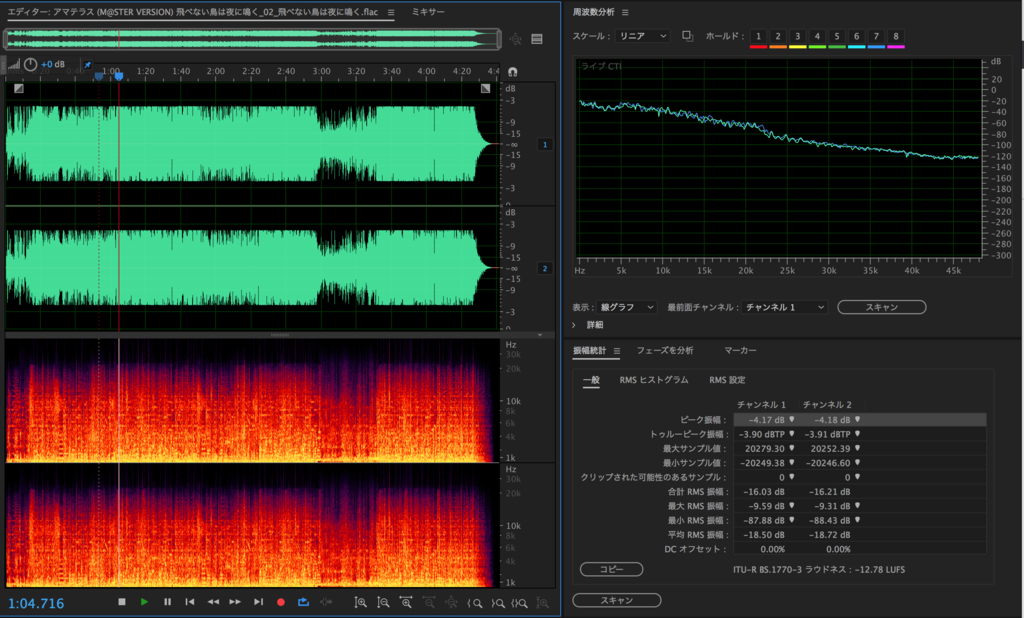Image resolution: width=1024 pixels, height=618 pixels.
Task: Open the 最前面チャンネル dropdown
Action: pyautogui.click(x=784, y=307)
